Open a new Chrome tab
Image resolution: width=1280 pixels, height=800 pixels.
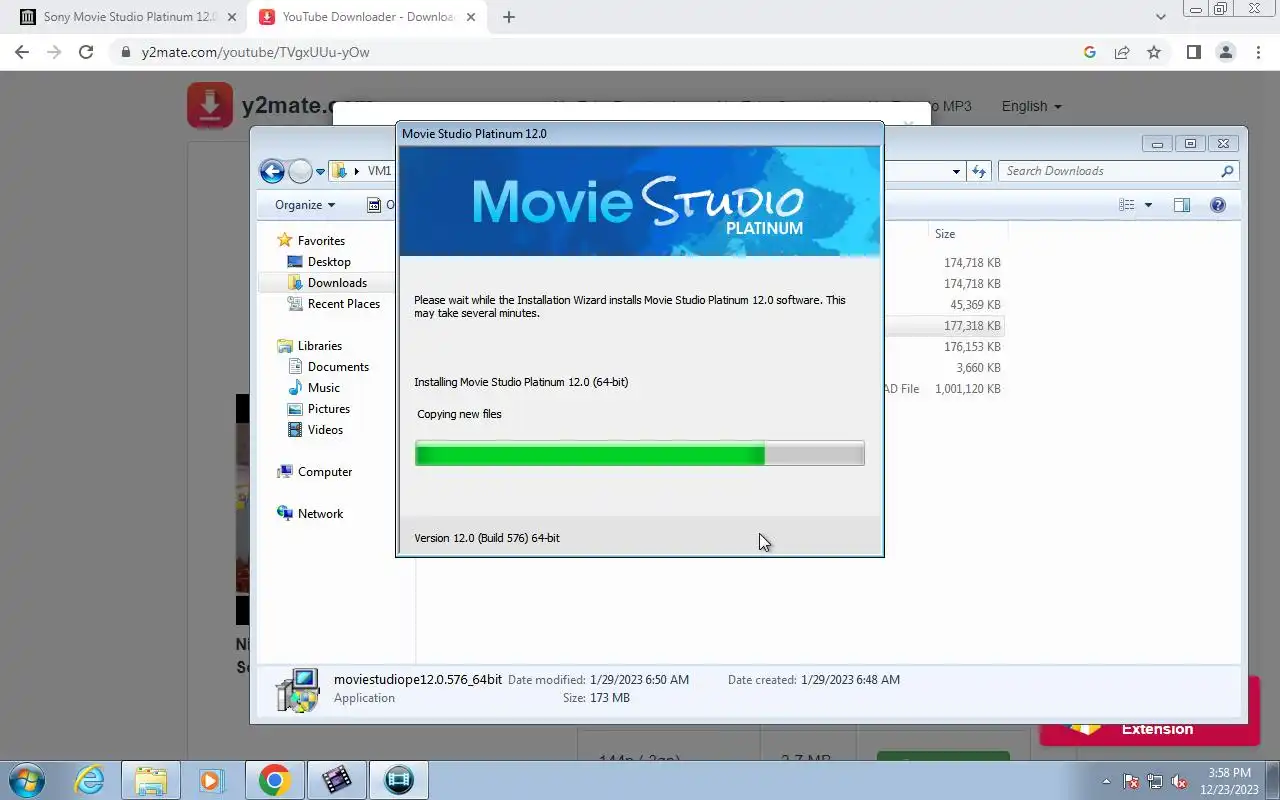tap(509, 17)
